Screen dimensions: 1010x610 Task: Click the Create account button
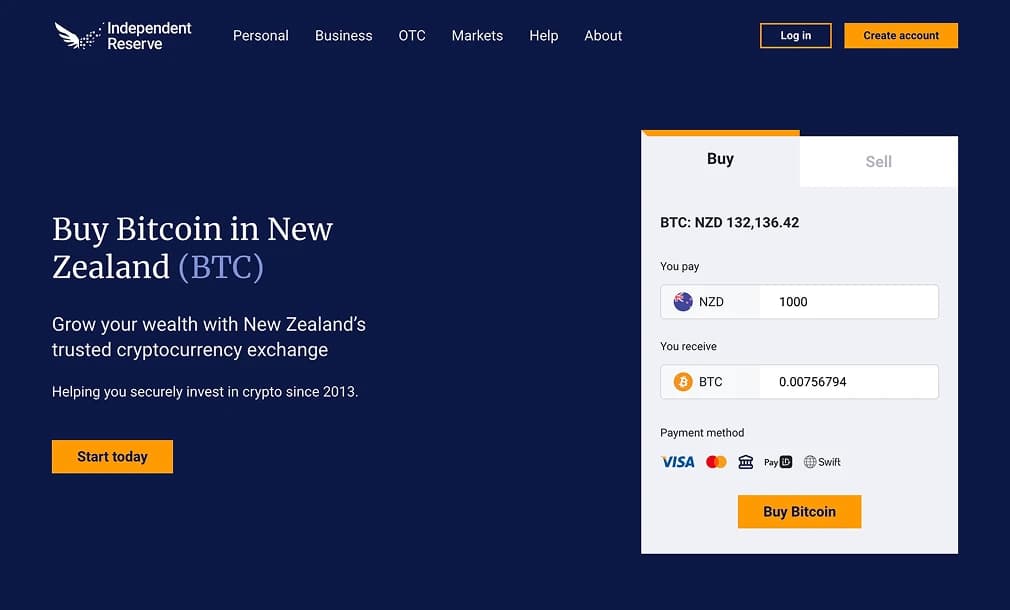point(901,36)
